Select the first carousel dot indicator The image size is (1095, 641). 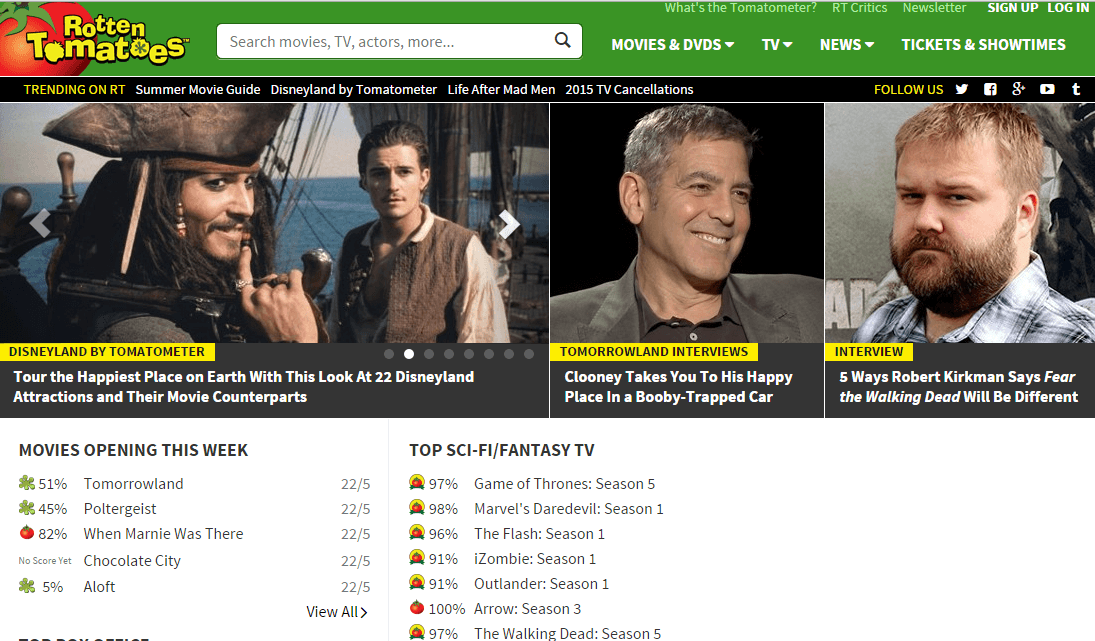pos(389,354)
